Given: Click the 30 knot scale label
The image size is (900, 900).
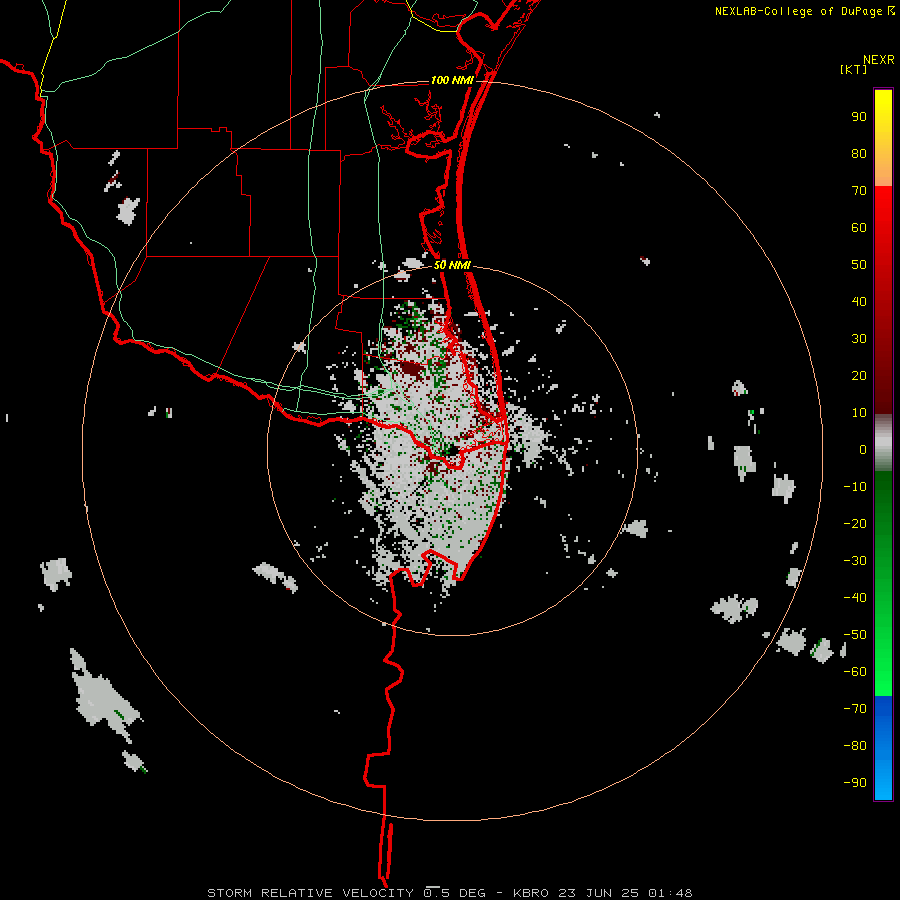Looking at the screenshot, I should pyautogui.click(x=859, y=339).
